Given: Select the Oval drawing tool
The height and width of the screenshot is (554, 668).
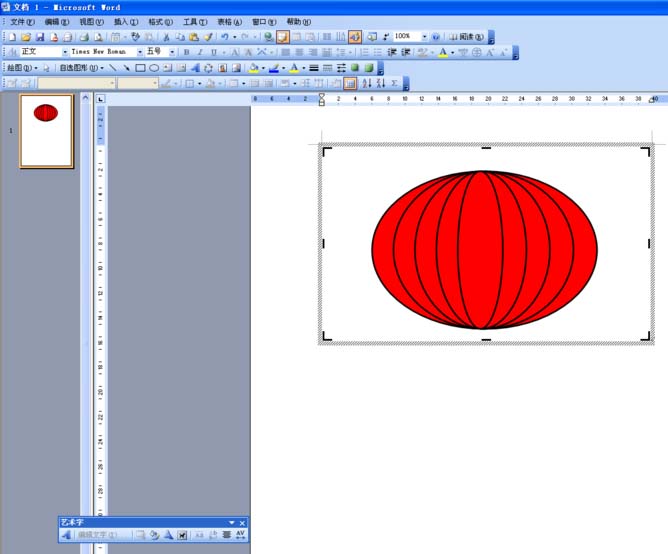Looking at the screenshot, I should click(x=154, y=68).
